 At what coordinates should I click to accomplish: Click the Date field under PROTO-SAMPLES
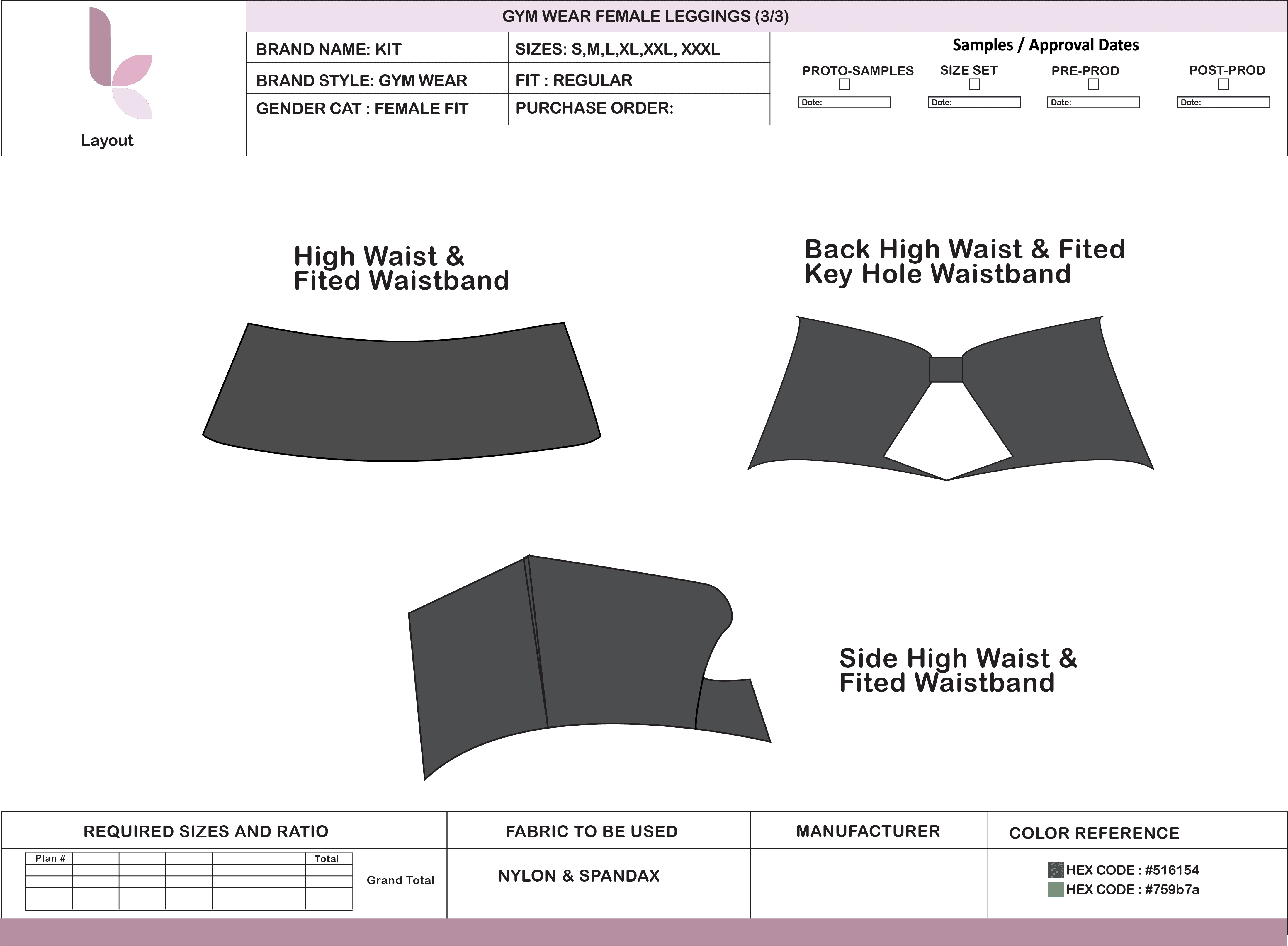[x=844, y=103]
